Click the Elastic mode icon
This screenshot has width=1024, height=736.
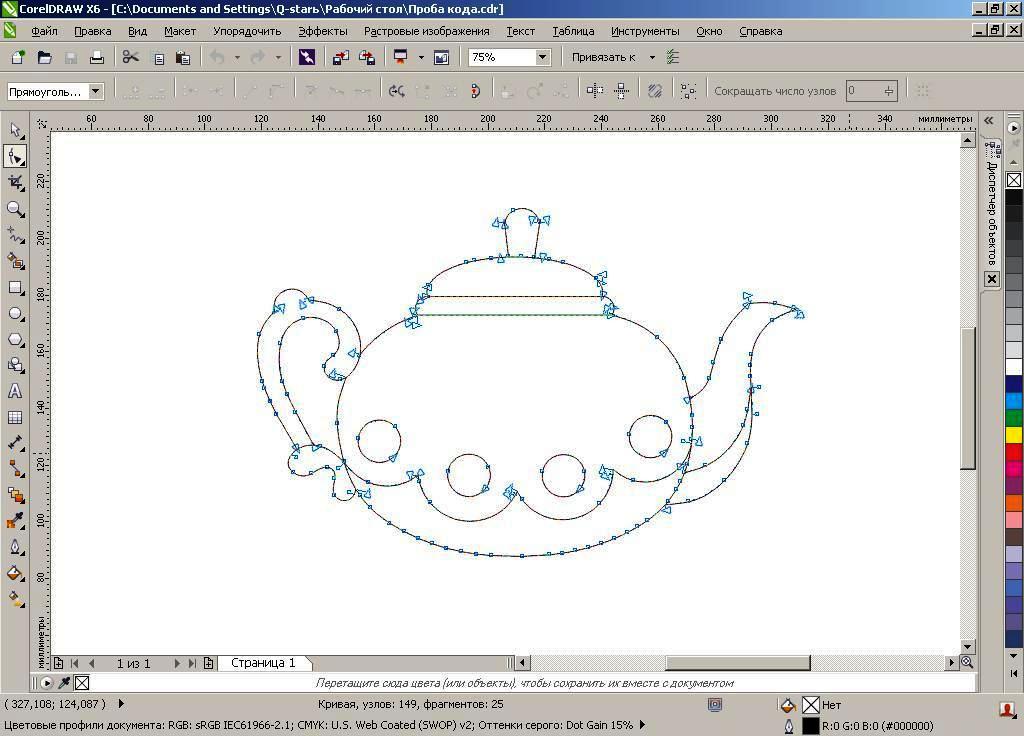(654, 91)
